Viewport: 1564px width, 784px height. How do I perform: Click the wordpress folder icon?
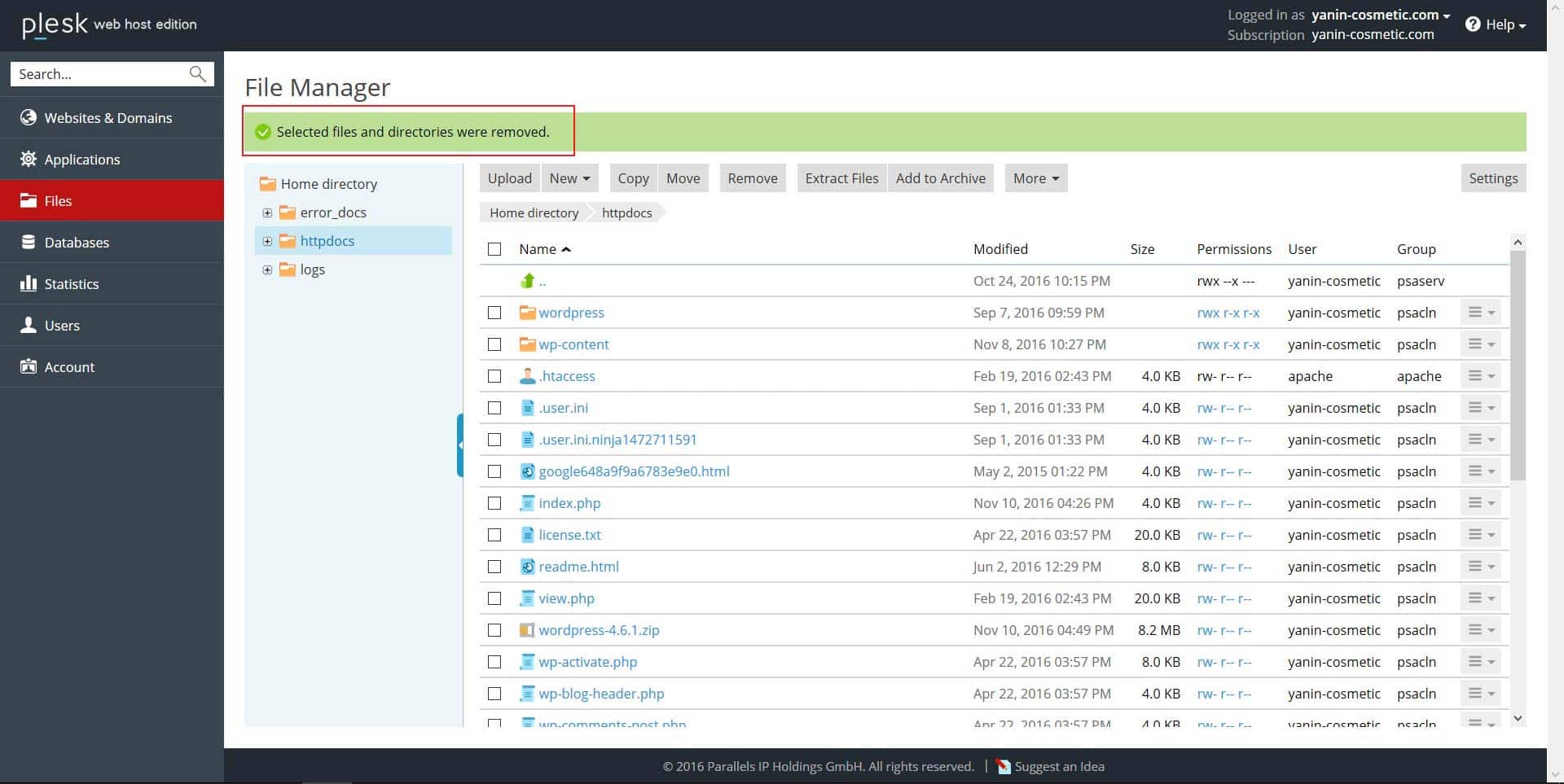(x=527, y=313)
